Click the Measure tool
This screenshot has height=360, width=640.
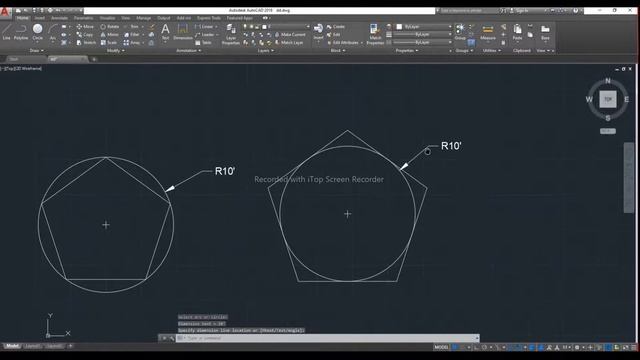(488, 32)
